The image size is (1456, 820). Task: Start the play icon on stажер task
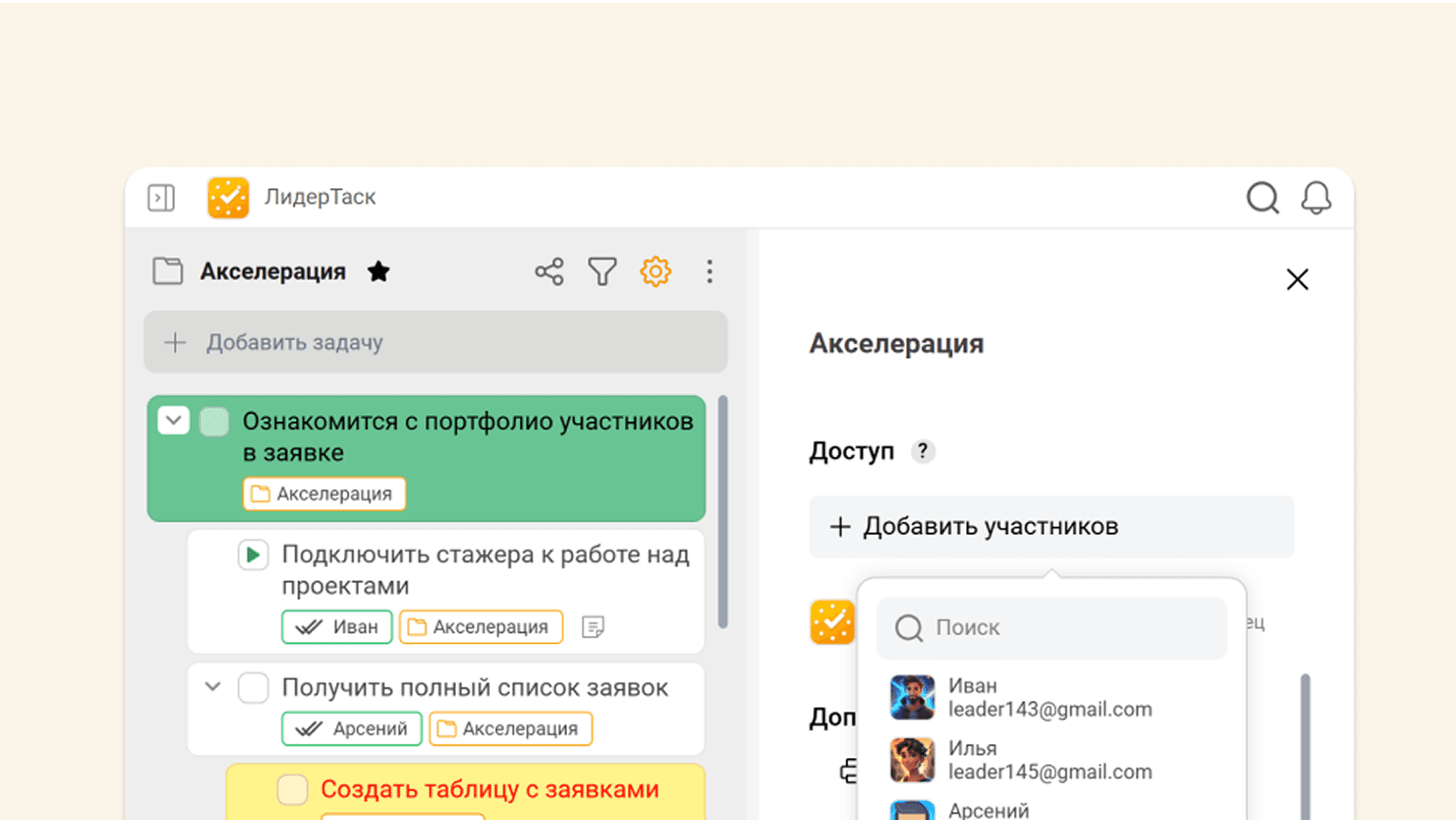252,555
